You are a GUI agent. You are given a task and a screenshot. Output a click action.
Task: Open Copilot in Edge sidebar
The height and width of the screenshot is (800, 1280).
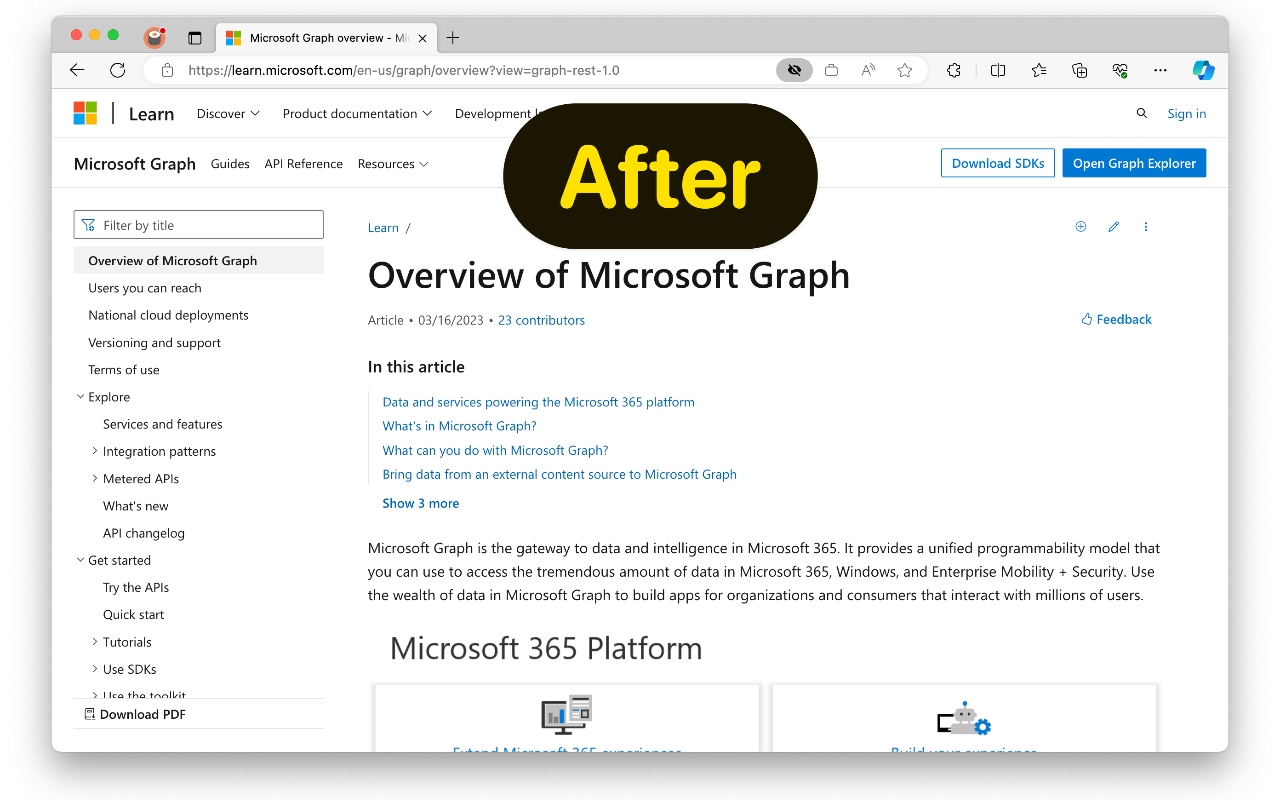click(1203, 70)
